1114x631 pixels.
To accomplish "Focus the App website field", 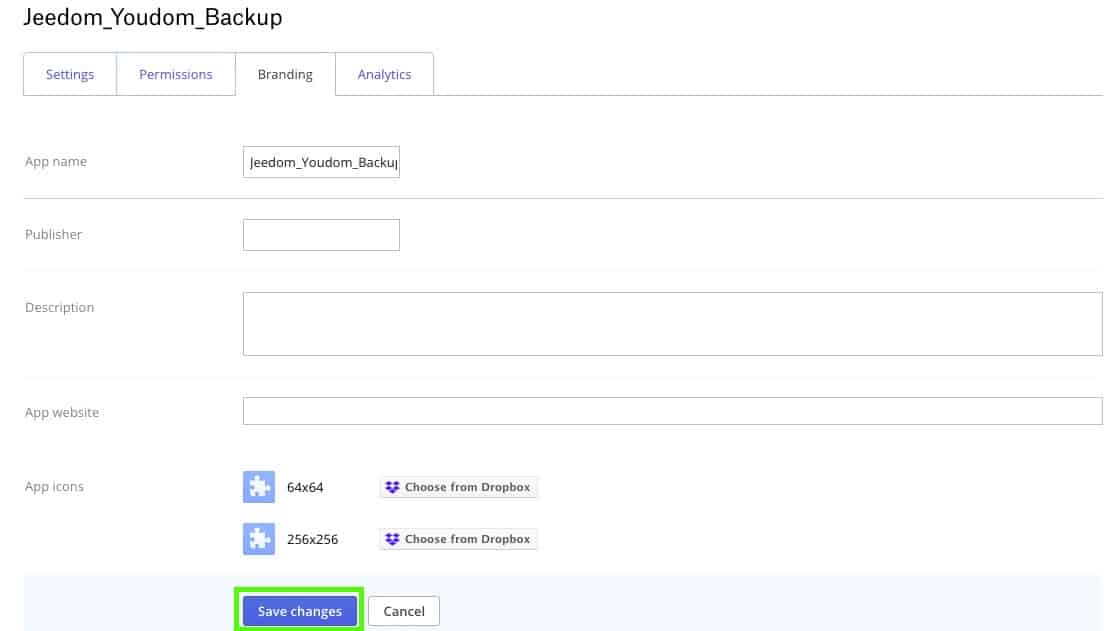I will (672, 411).
